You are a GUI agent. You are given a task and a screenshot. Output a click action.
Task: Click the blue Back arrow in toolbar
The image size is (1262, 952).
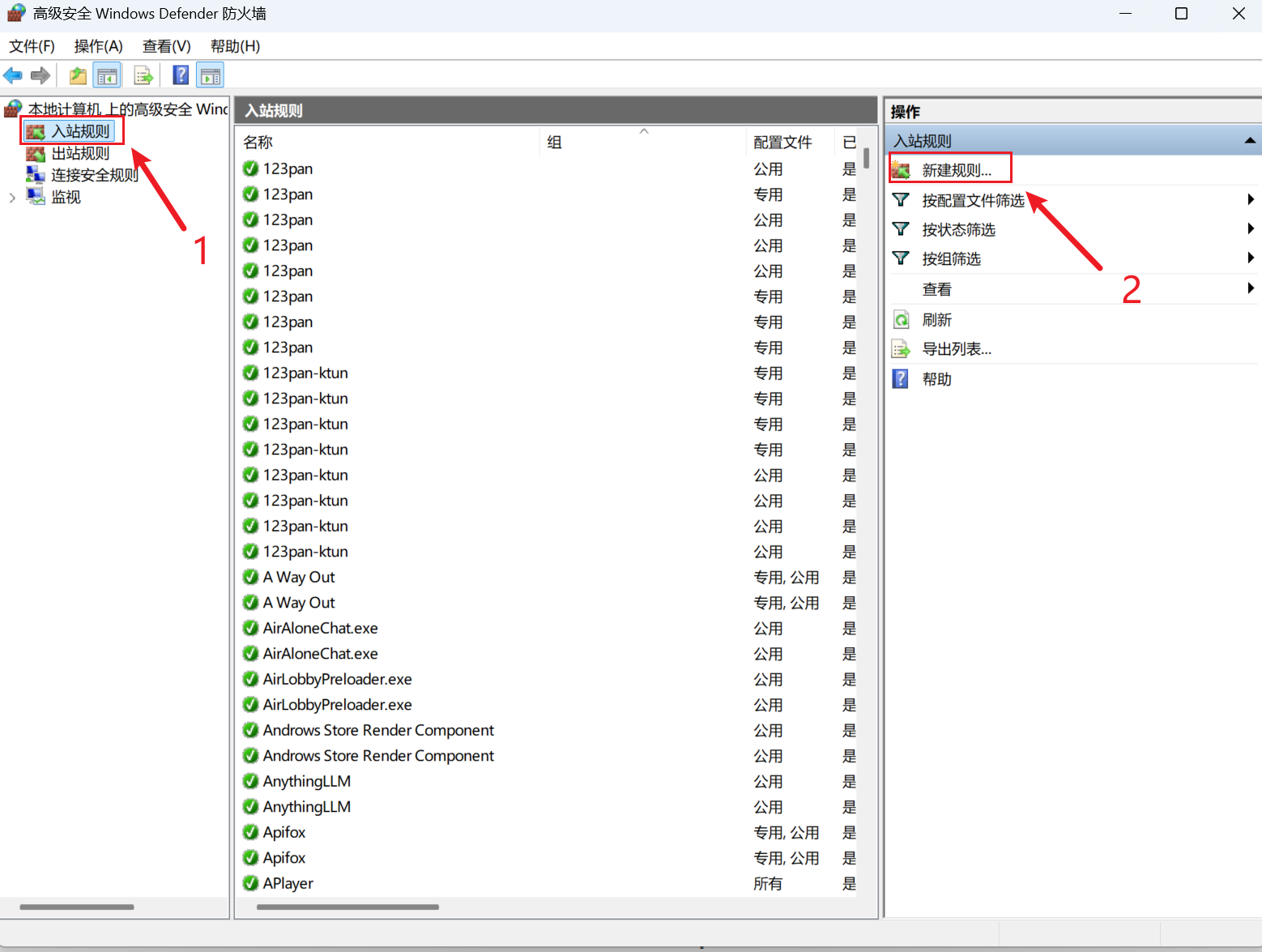[13, 76]
